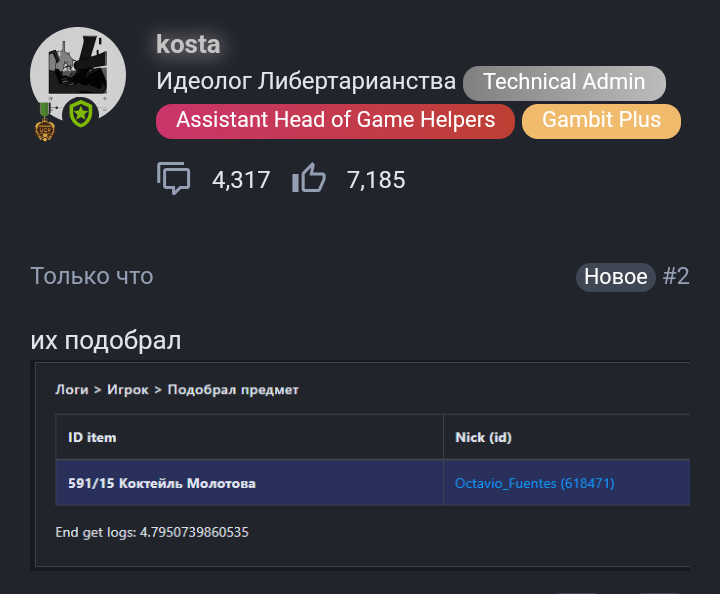Image resolution: width=720 pixels, height=594 pixels.
Task: Click kosta's profile avatar image
Action: coord(78,74)
